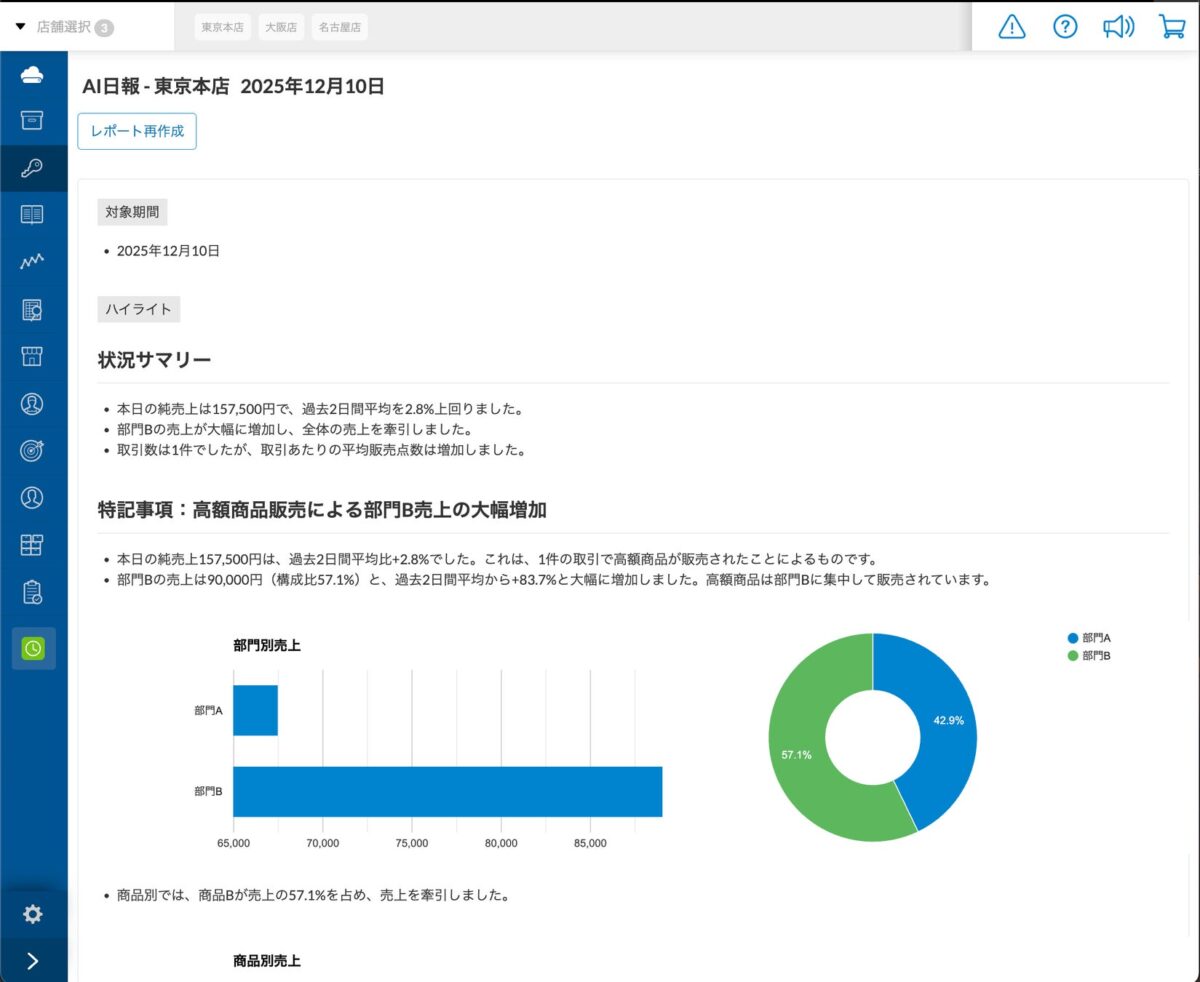Click the 部門B bar in the chart
The height and width of the screenshot is (982, 1200).
447,792
